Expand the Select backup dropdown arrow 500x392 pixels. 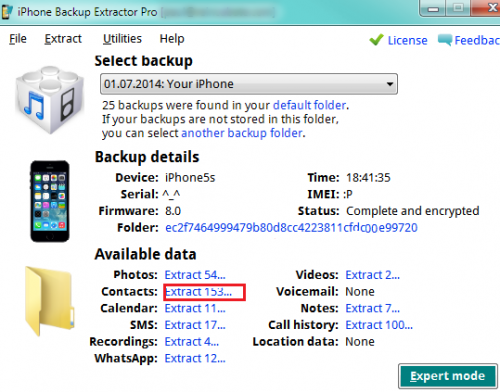point(390,84)
